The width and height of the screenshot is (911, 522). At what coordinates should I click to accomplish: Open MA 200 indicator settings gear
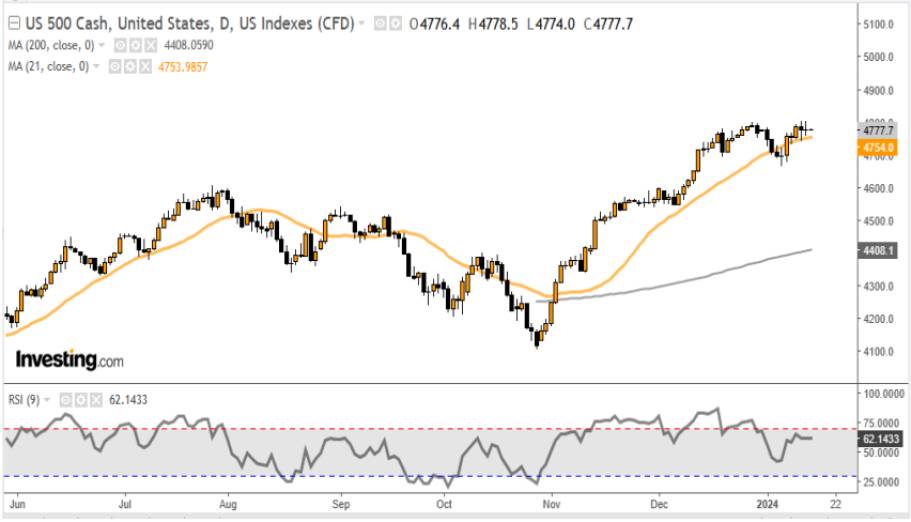[132, 45]
